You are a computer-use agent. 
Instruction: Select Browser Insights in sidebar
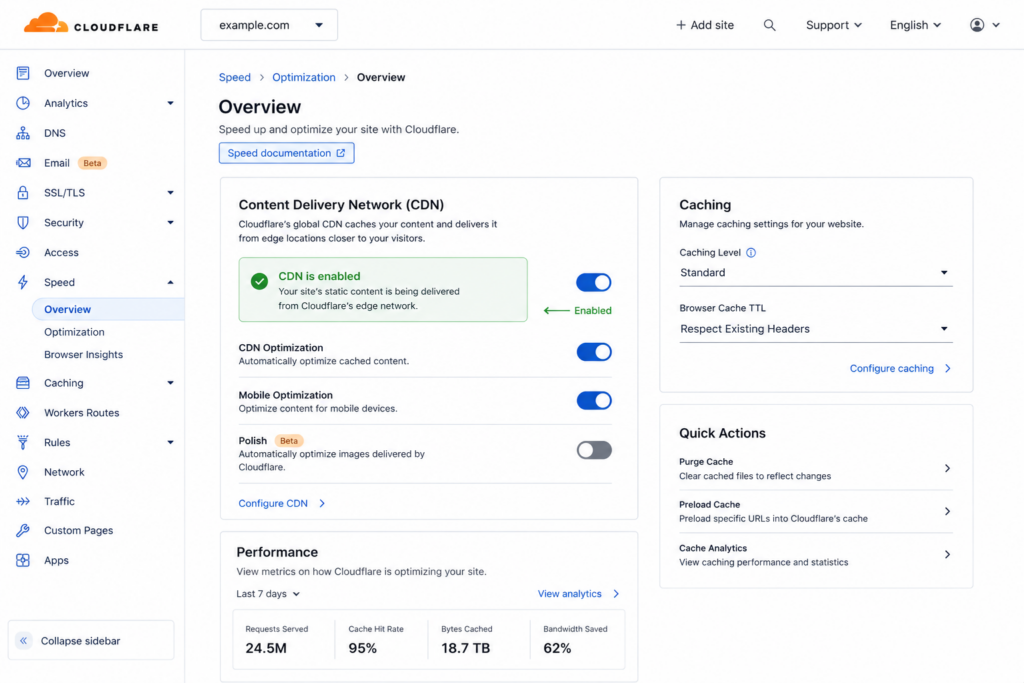tap(84, 355)
